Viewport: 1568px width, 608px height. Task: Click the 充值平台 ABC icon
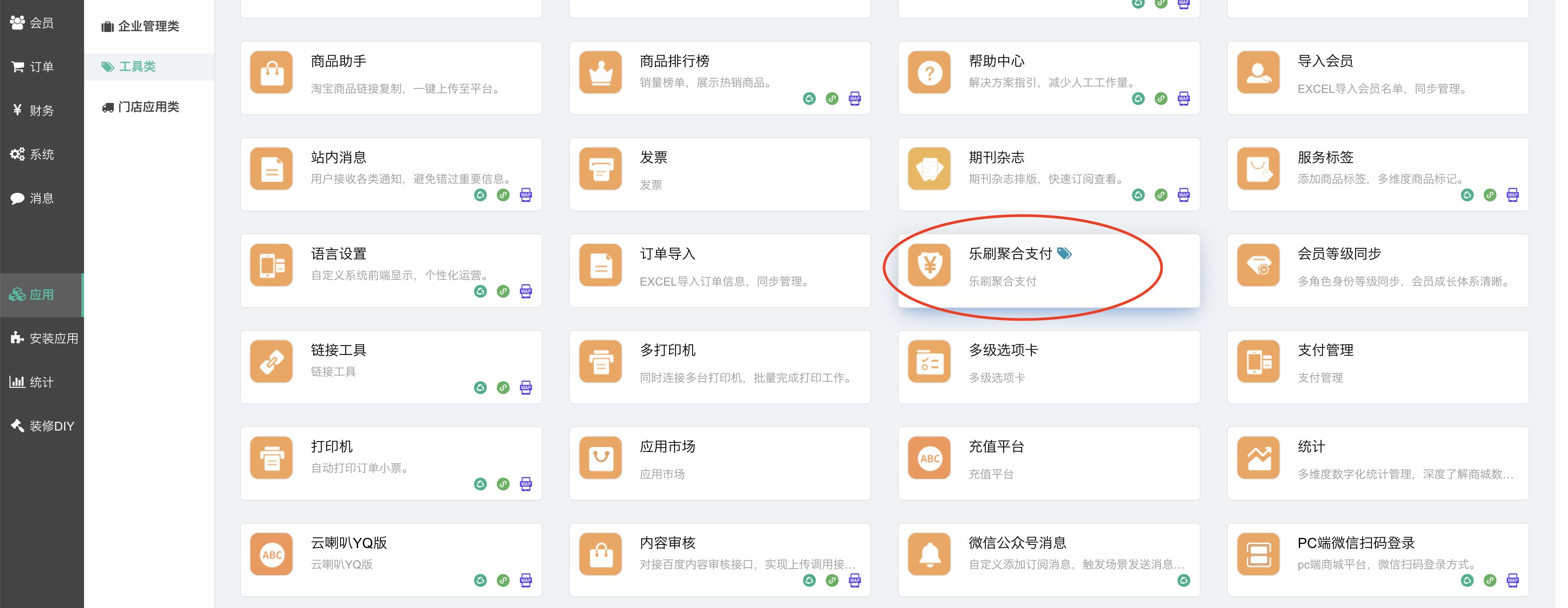929,457
